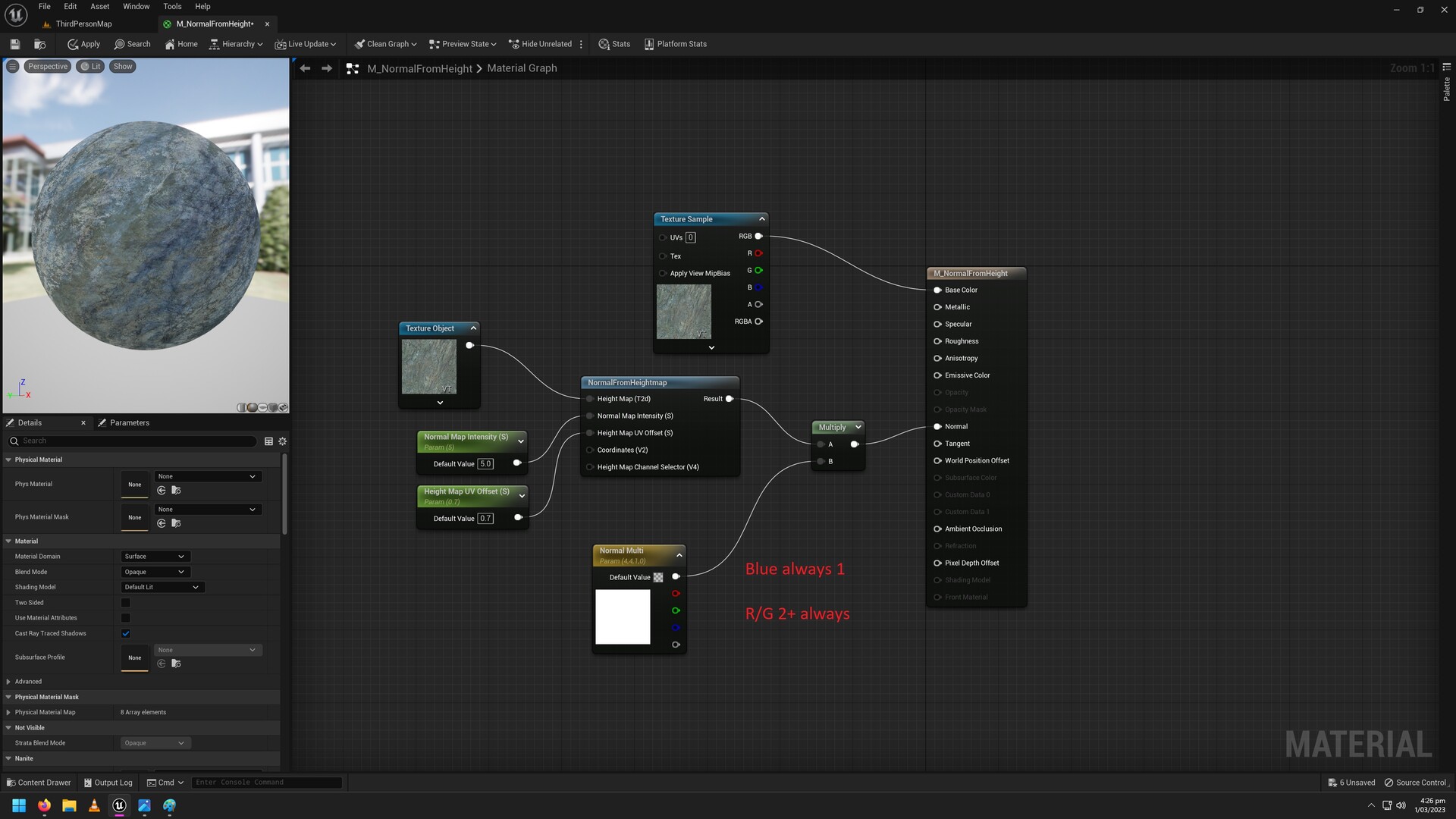Open the Window menu
Screen dimensions: 1456x819
click(x=136, y=6)
